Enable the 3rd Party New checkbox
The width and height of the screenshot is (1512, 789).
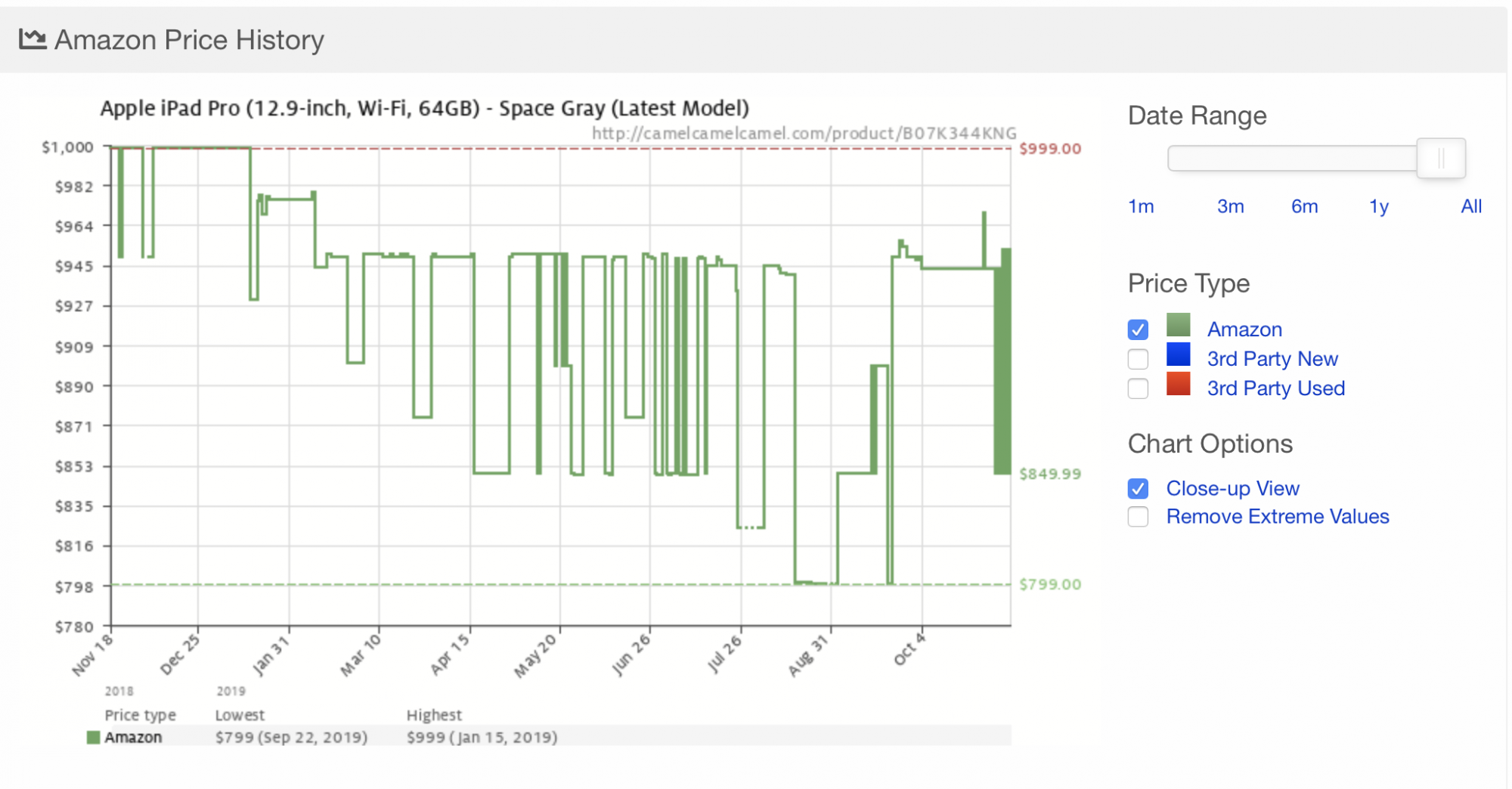1138,359
